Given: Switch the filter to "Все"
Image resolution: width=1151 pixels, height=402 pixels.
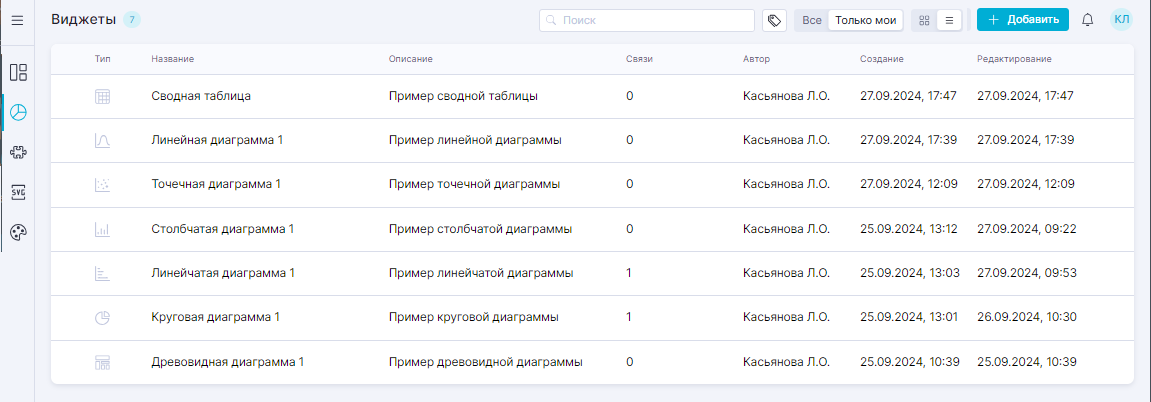Looking at the screenshot, I should 811,20.
